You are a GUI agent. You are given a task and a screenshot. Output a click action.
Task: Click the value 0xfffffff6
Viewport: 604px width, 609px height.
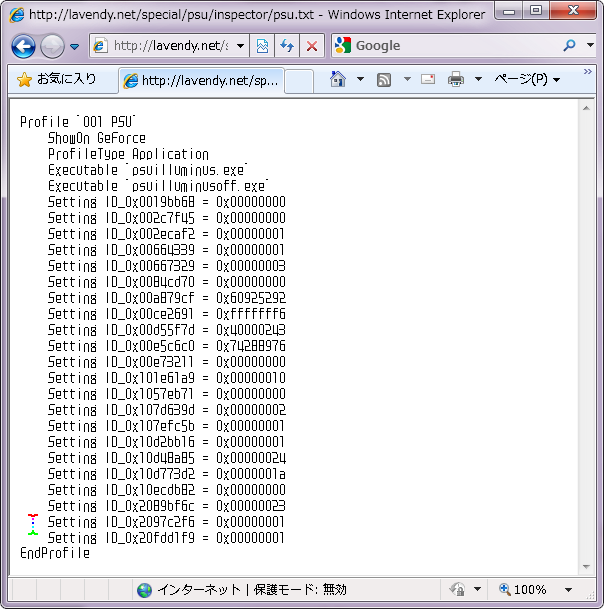point(251,314)
